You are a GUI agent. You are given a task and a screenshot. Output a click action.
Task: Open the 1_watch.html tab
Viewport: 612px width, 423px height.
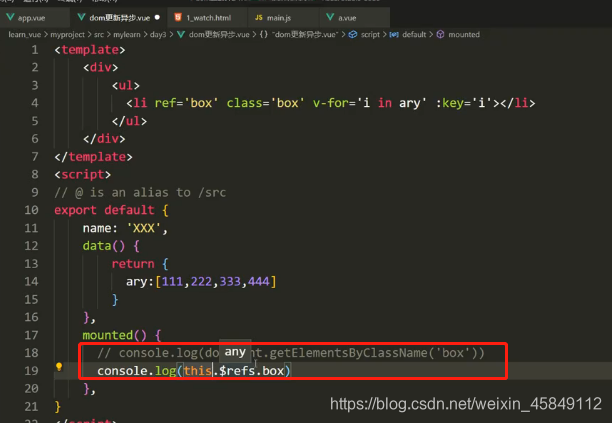tap(208, 18)
